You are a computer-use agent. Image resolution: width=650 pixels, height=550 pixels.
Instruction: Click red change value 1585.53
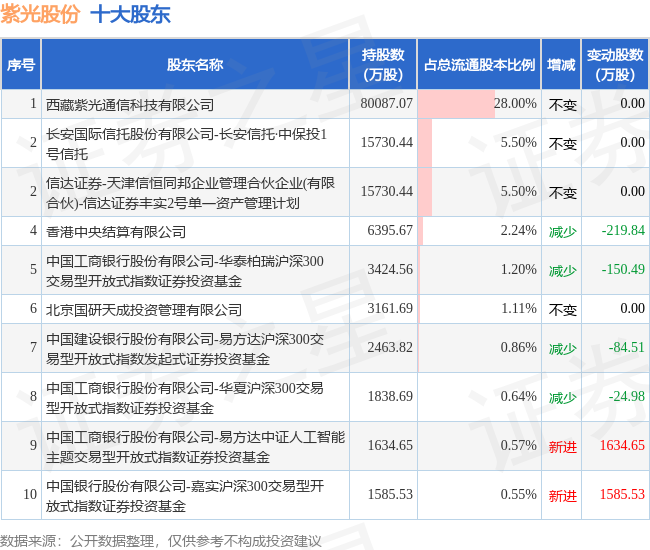pos(622,494)
